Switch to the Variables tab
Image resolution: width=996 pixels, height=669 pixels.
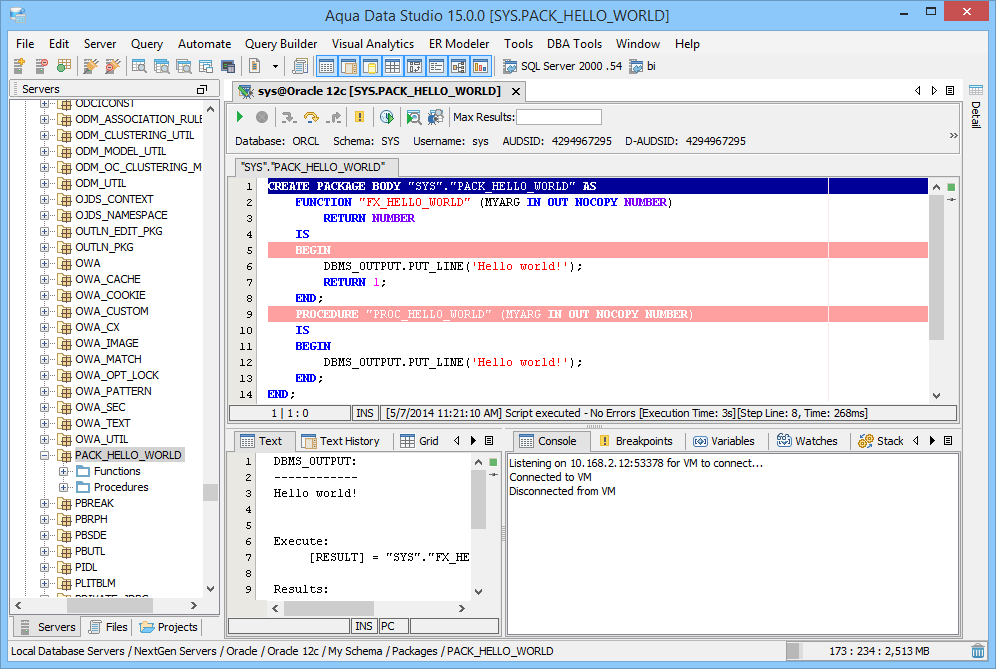pos(724,441)
